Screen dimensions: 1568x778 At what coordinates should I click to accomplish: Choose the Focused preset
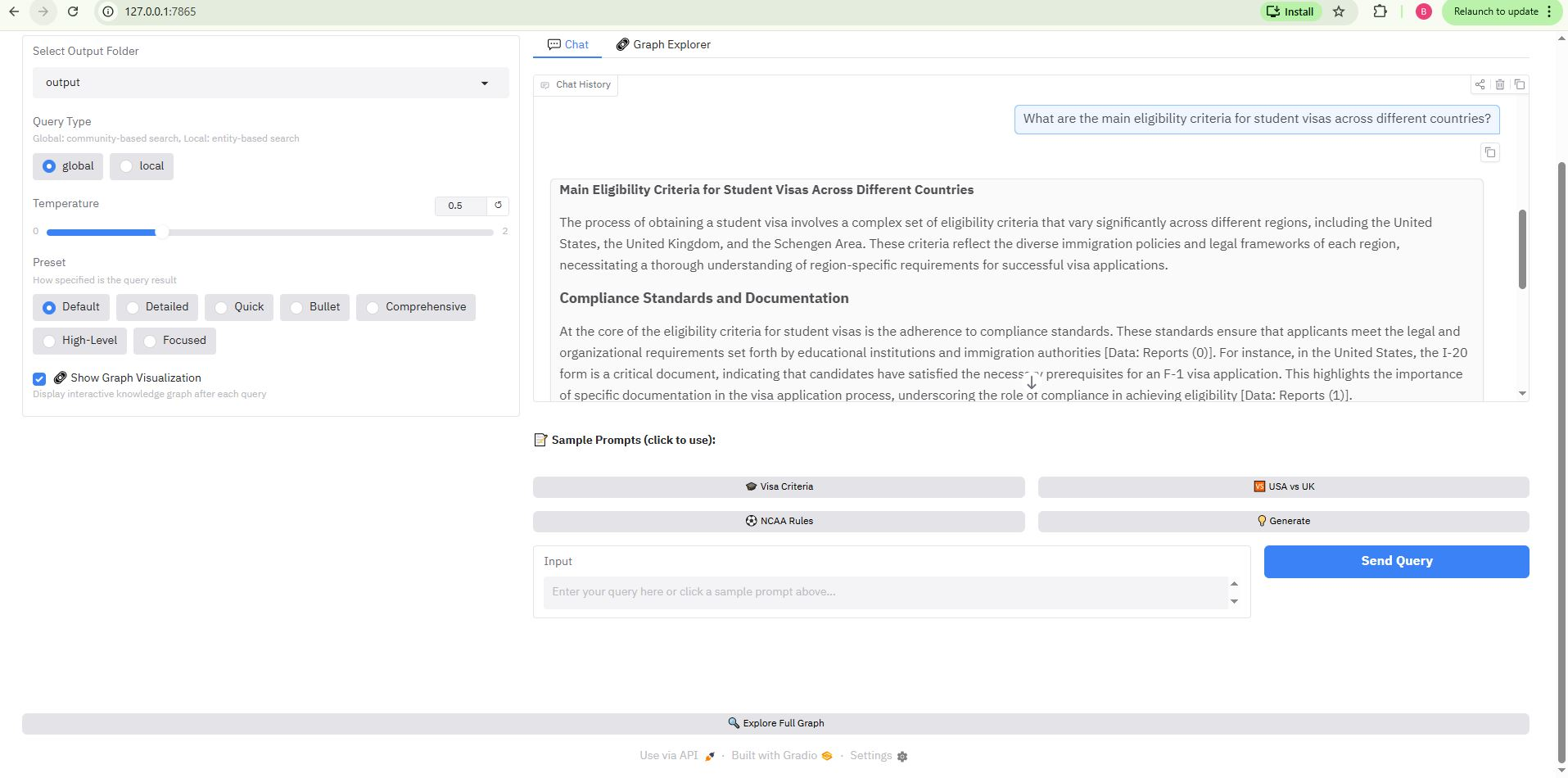click(174, 341)
